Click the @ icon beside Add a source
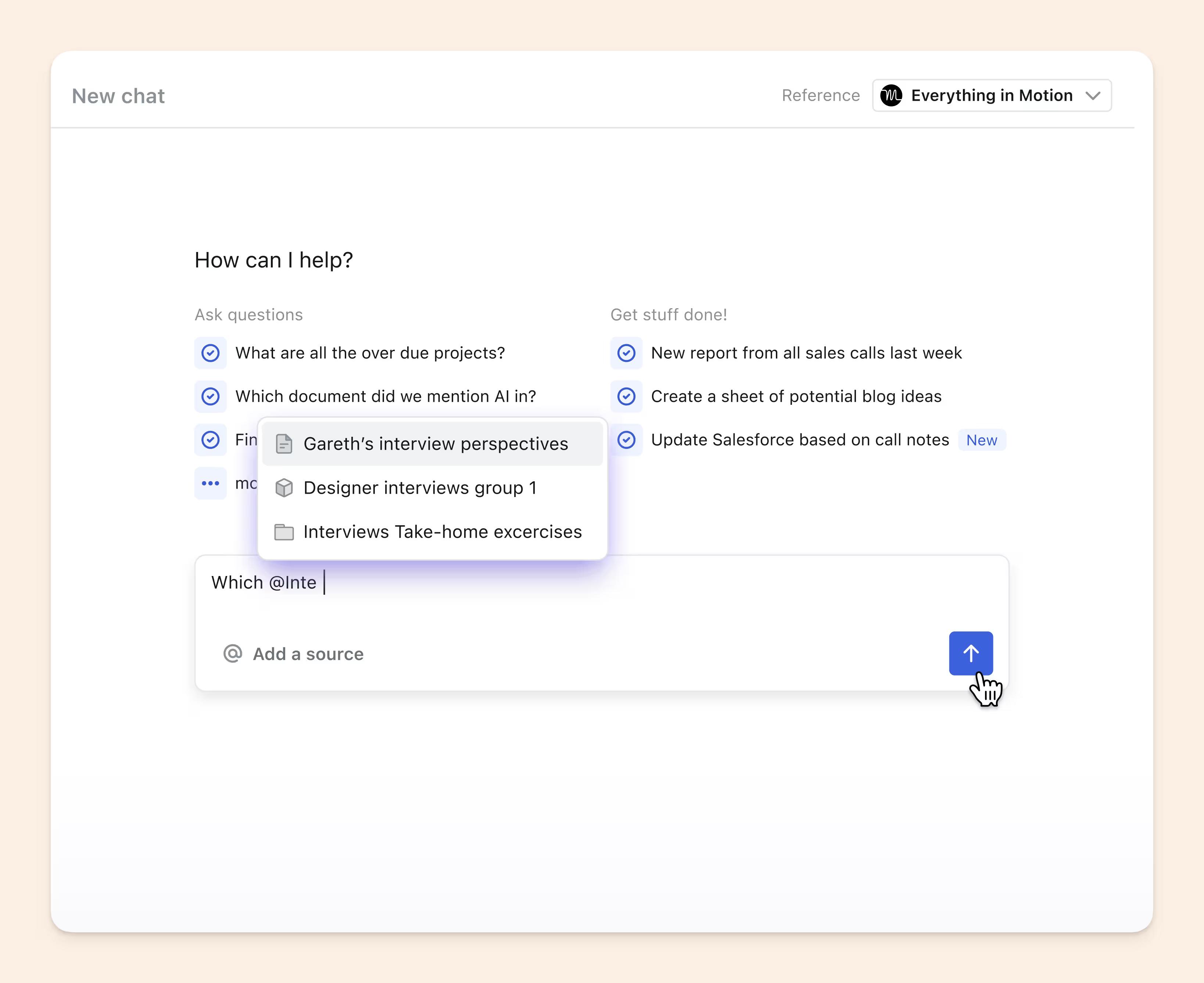Viewport: 1204px width, 983px height. click(x=232, y=653)
